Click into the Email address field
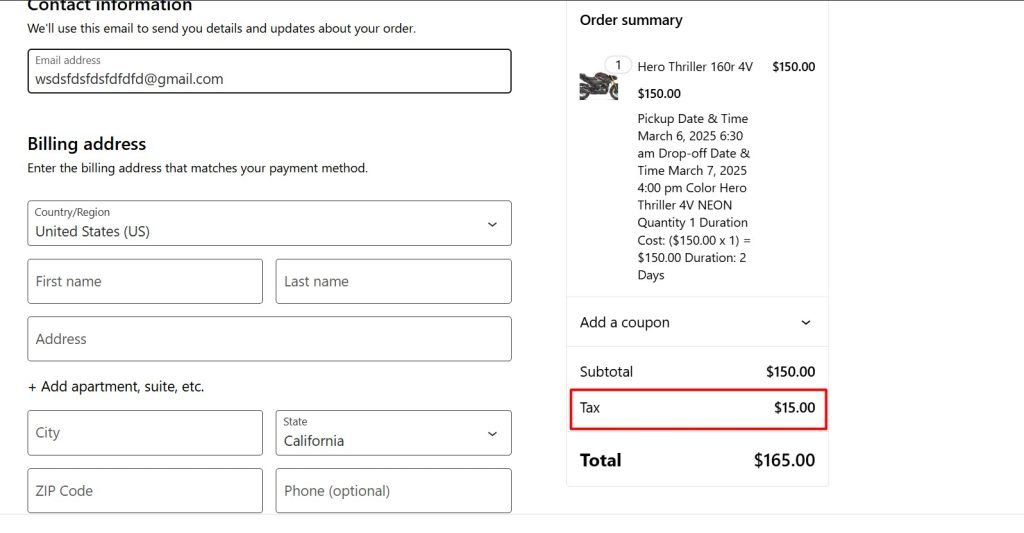 pyautogui.click(x=269, y=72)
